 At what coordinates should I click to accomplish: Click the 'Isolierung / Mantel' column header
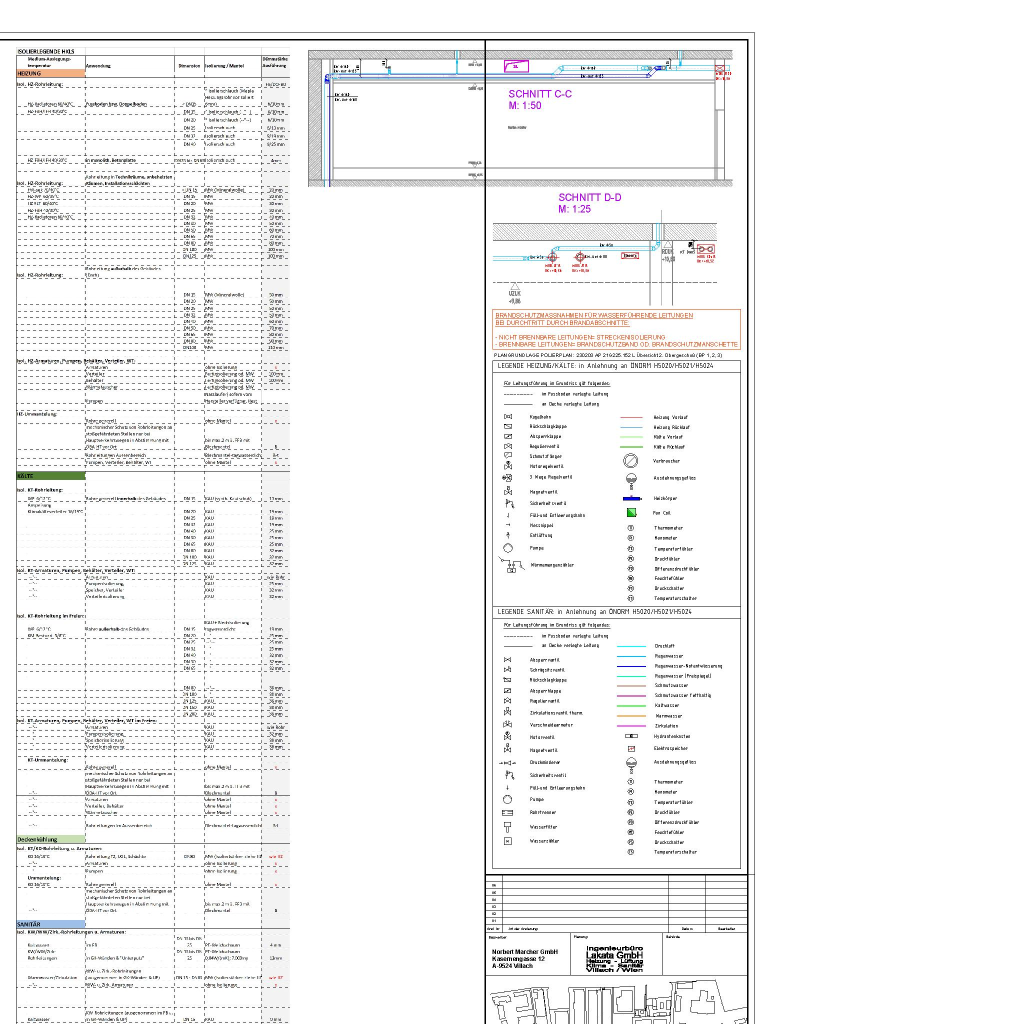224,66
